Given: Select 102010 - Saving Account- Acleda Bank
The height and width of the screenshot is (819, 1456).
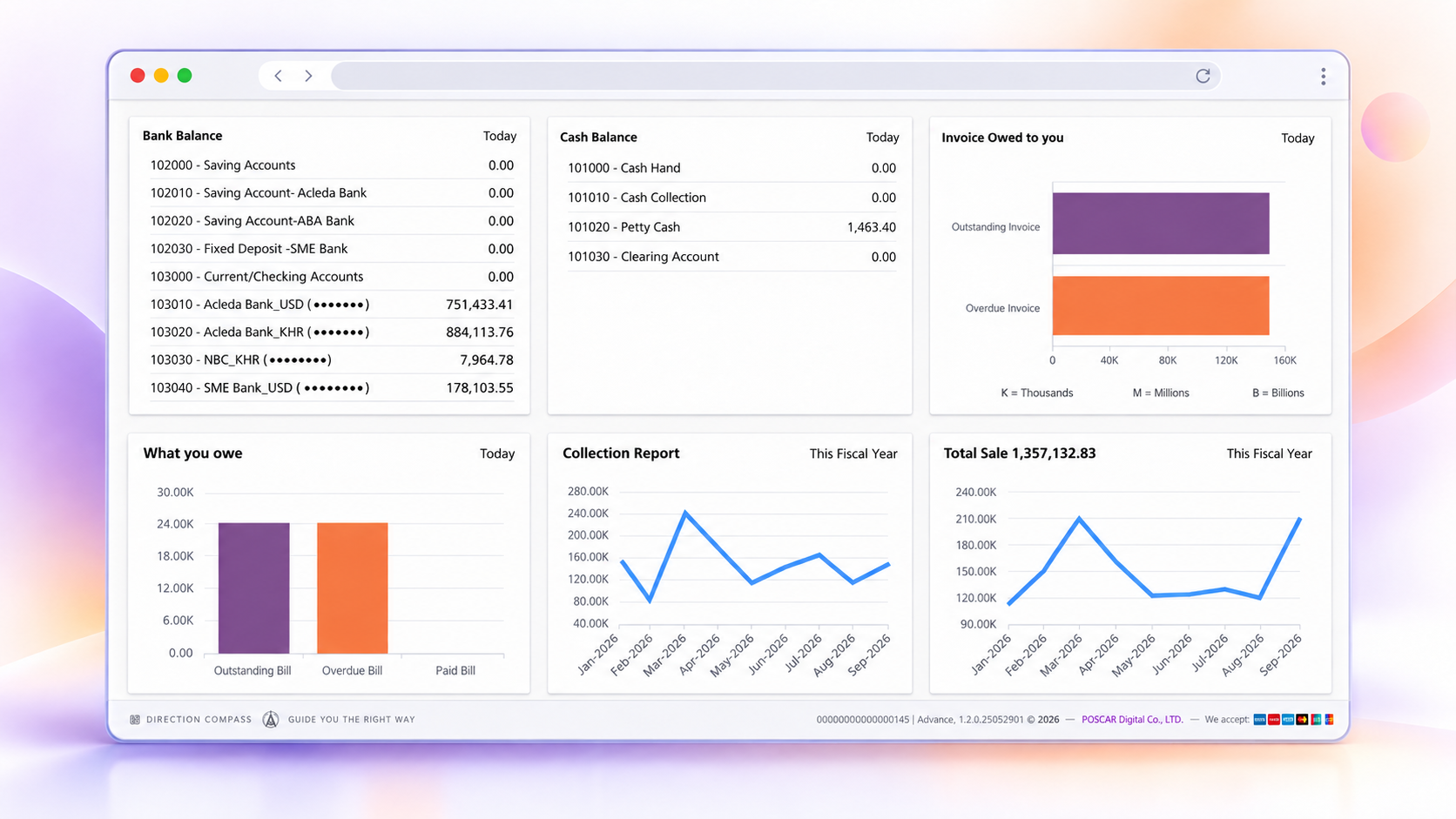Looking at the screenshot, I should [x=332, y=193].
